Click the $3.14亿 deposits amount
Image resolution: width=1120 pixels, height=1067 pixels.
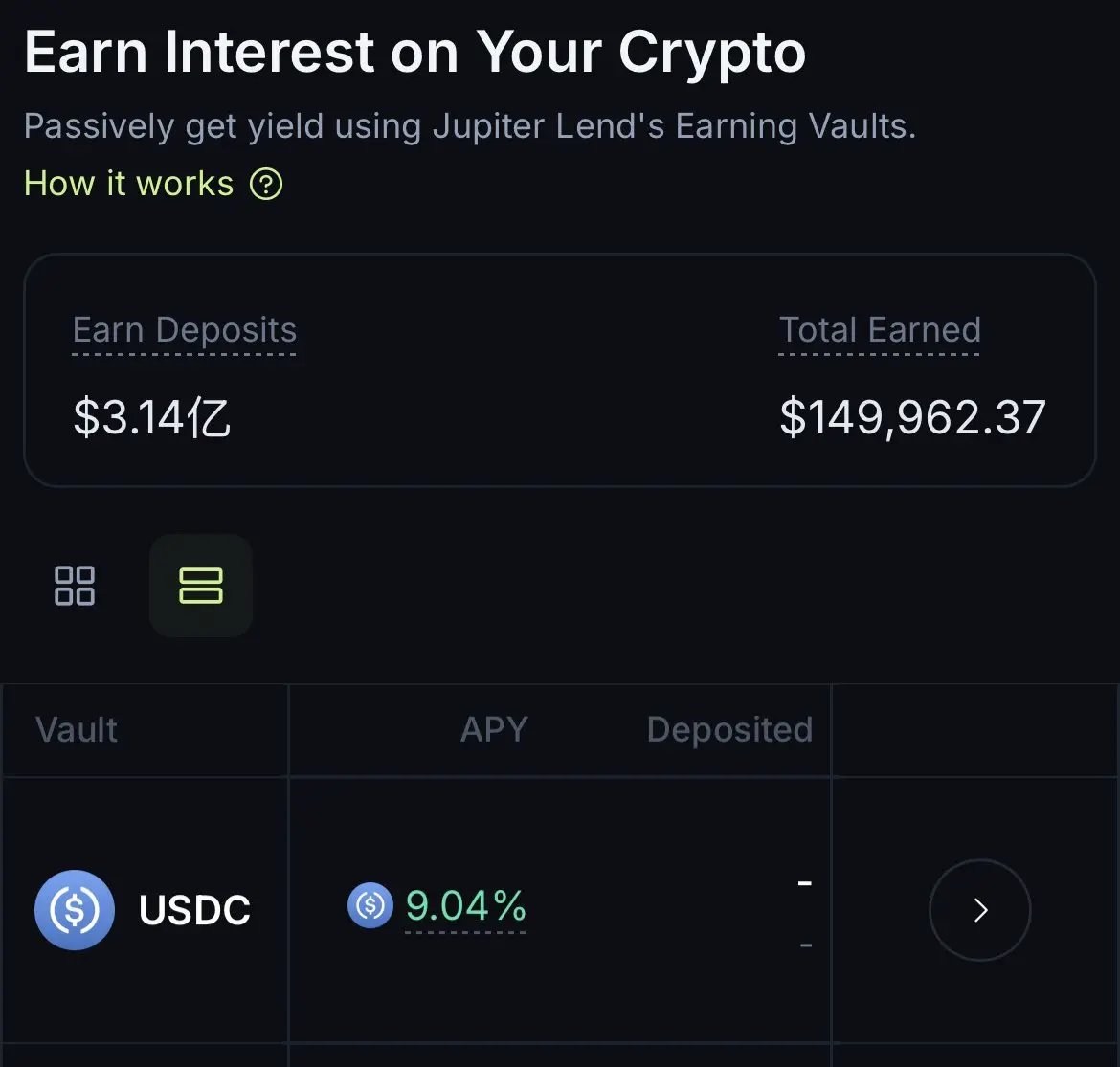pos(151,418)
